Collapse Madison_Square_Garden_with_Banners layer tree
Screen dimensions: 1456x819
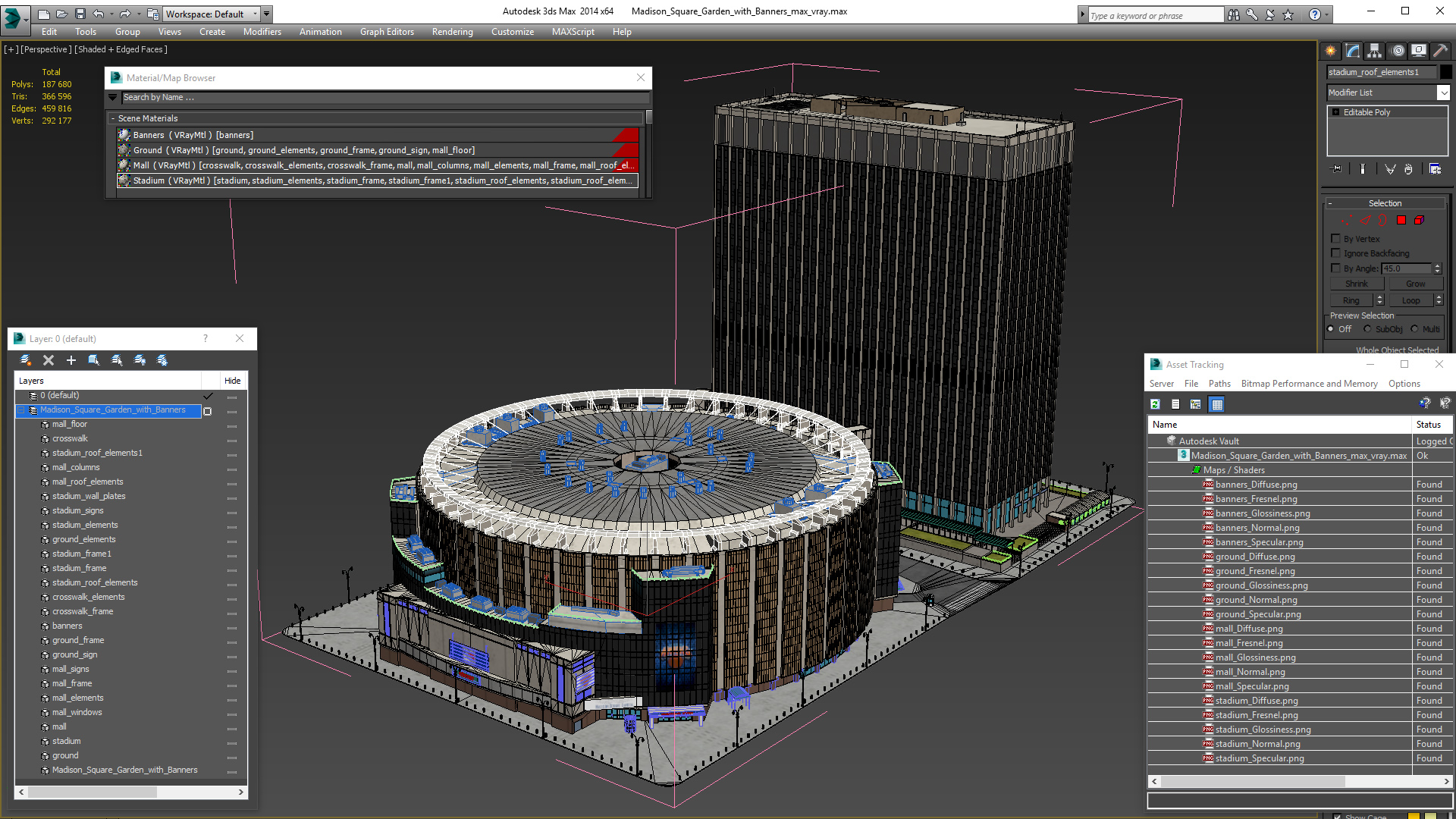21,410
